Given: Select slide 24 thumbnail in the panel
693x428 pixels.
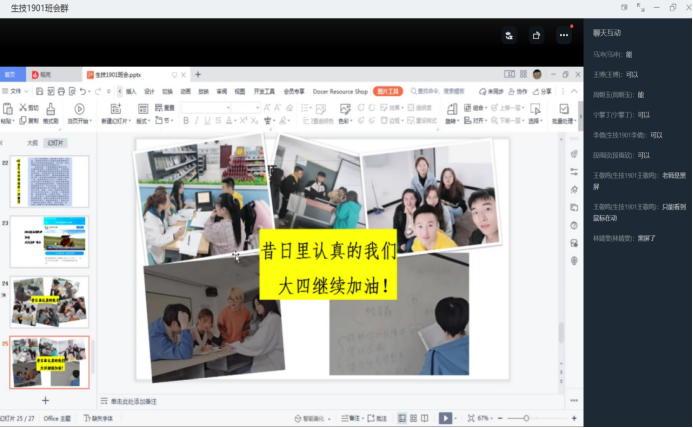Looking at the screenshot, I should [x=49, y=301].
